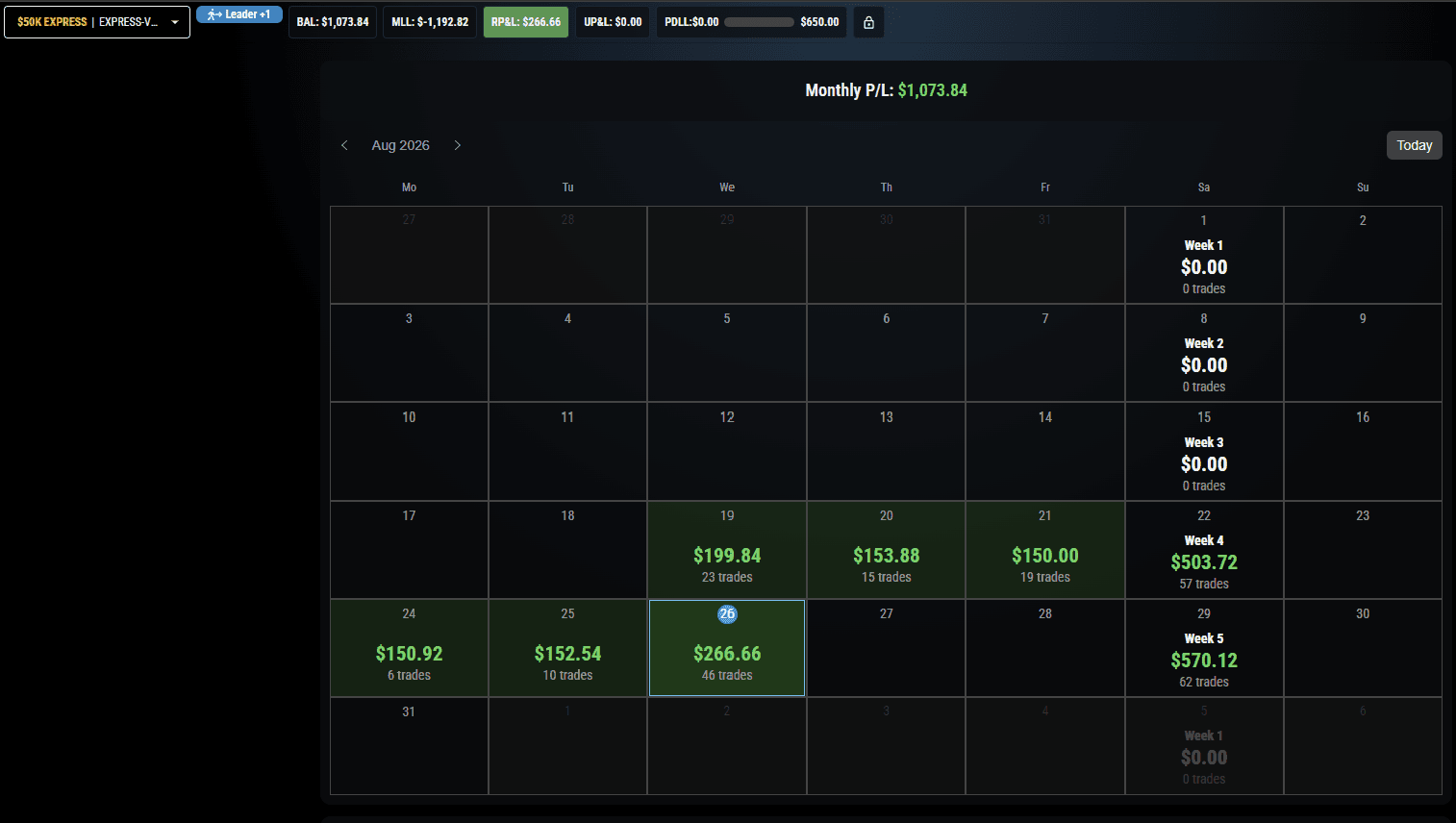The height and width of the screenshot is (823, 1456).
Task: Select the Sunday August 23 cell
Action: point(1363,550)
